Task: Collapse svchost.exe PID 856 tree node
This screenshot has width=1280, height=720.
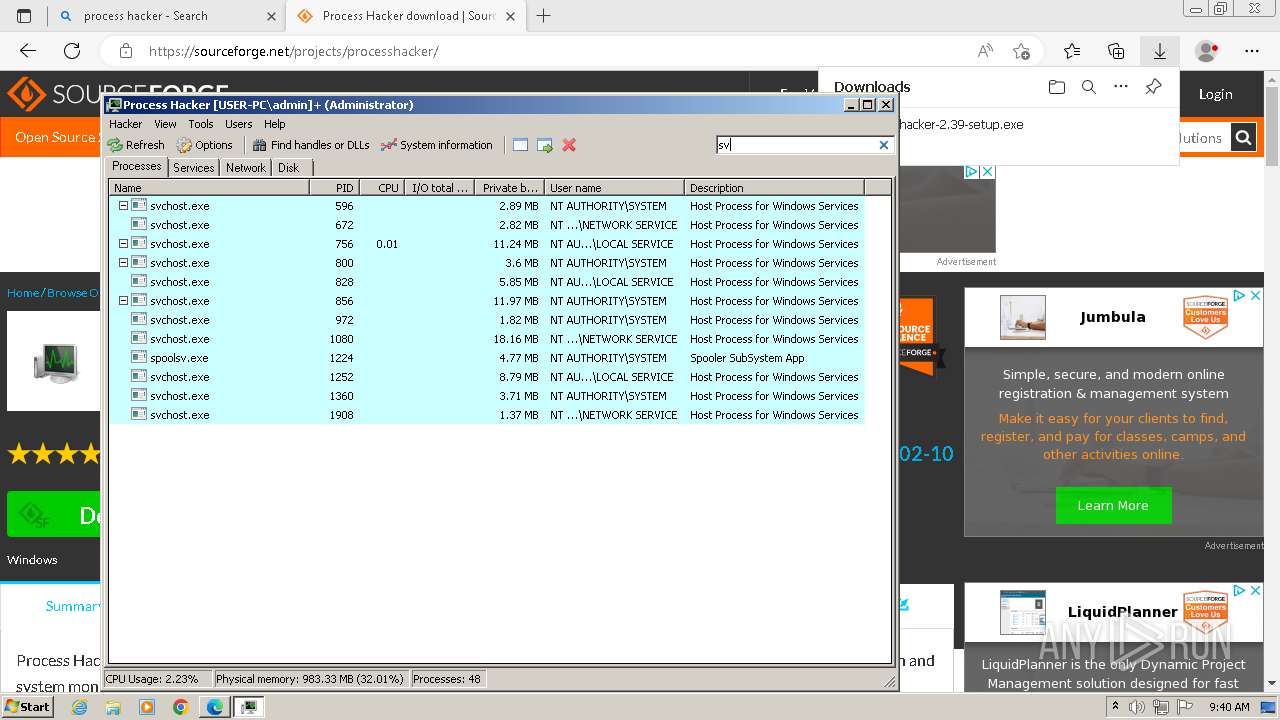Action: [124, 301]
